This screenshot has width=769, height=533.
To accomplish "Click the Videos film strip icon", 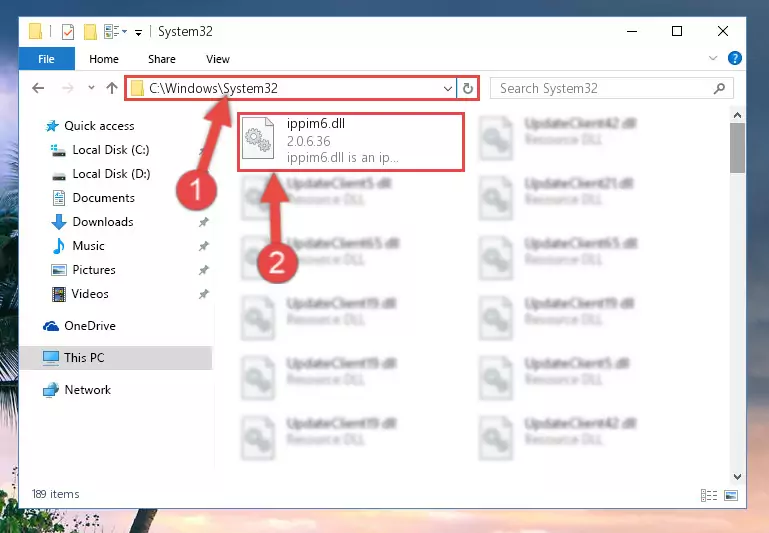I will pos(59,294).
